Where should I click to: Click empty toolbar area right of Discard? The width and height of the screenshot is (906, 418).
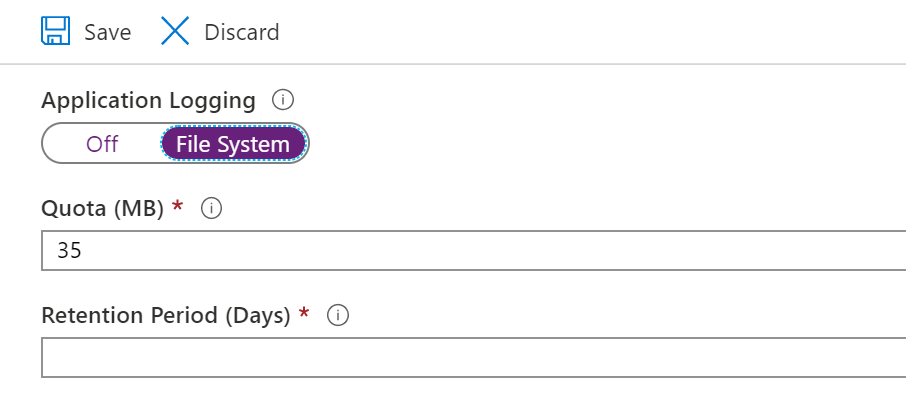point(578,32)
